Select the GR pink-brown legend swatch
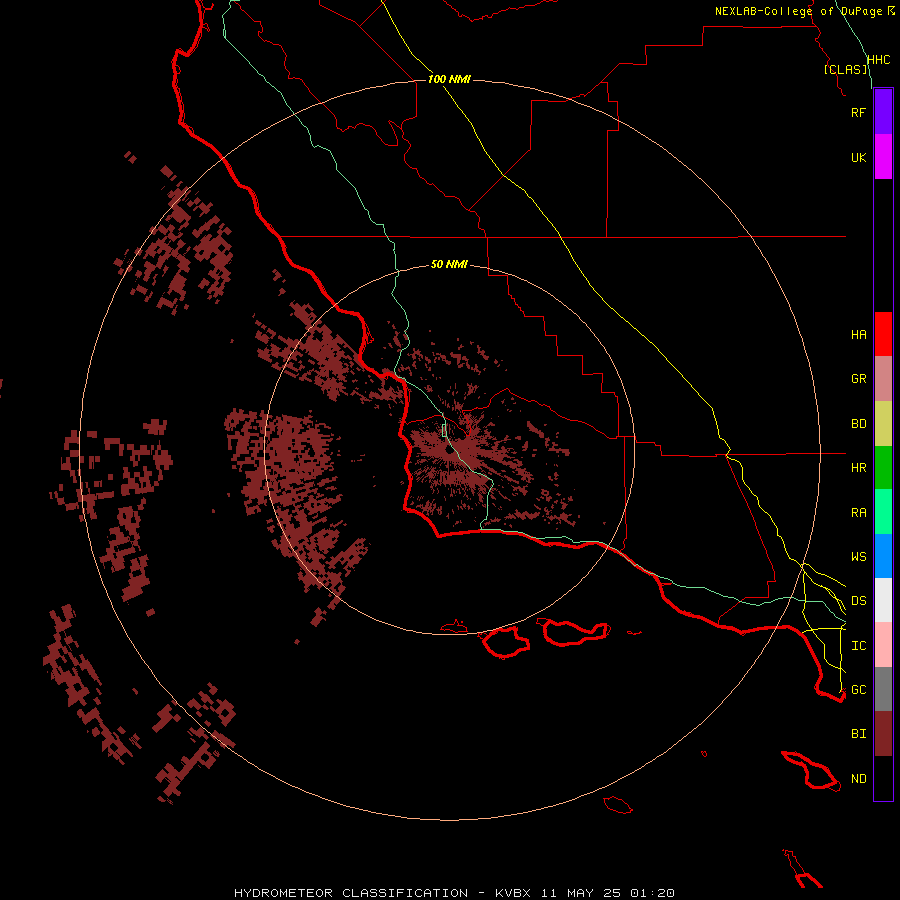Screen dimensions: 900x900 [x=883, y=379]
